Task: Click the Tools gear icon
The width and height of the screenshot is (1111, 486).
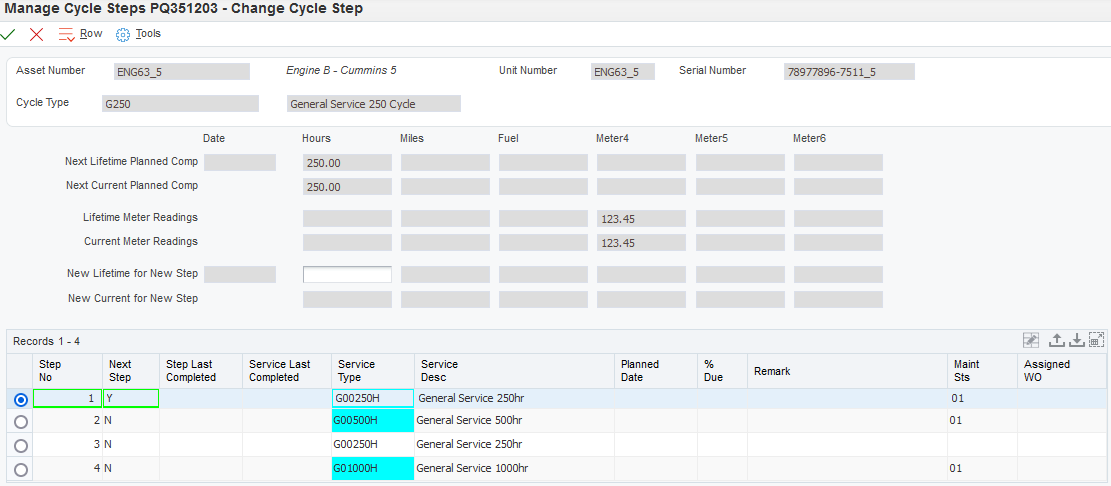Action: 123,34
